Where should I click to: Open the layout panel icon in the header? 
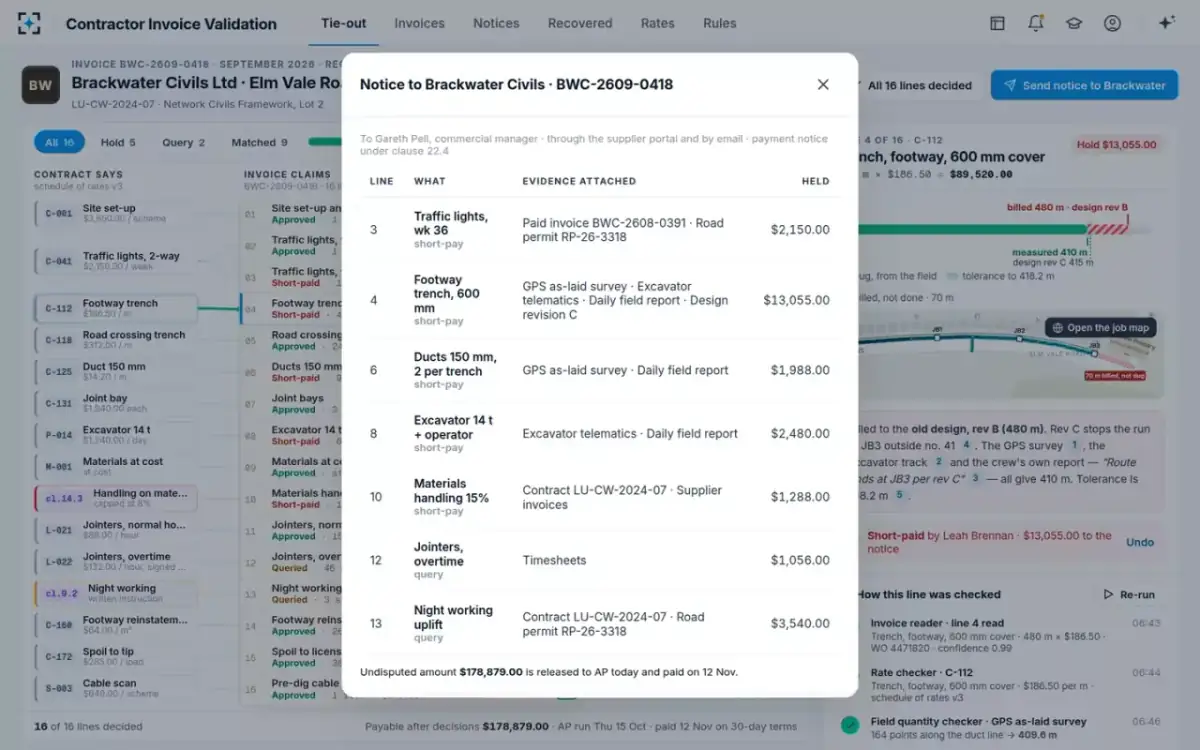tap(997, 23)
